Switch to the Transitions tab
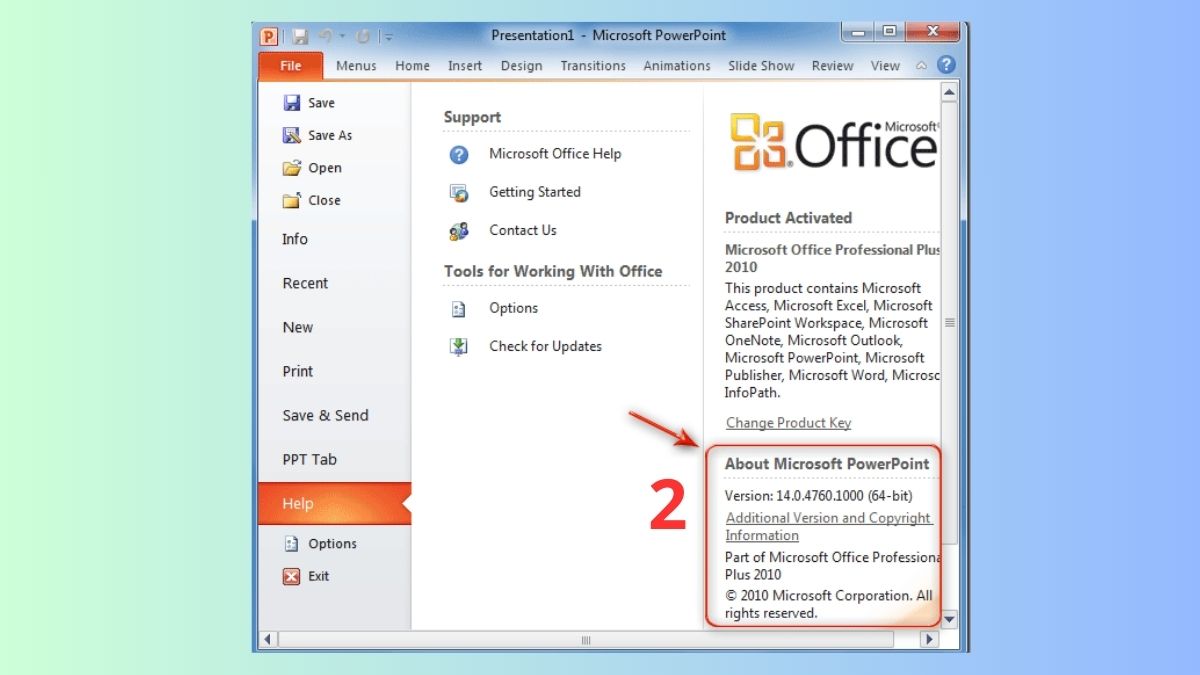The height and width of the screenshot is (675, 1200). pyautogui.click(x=593, y=66)
